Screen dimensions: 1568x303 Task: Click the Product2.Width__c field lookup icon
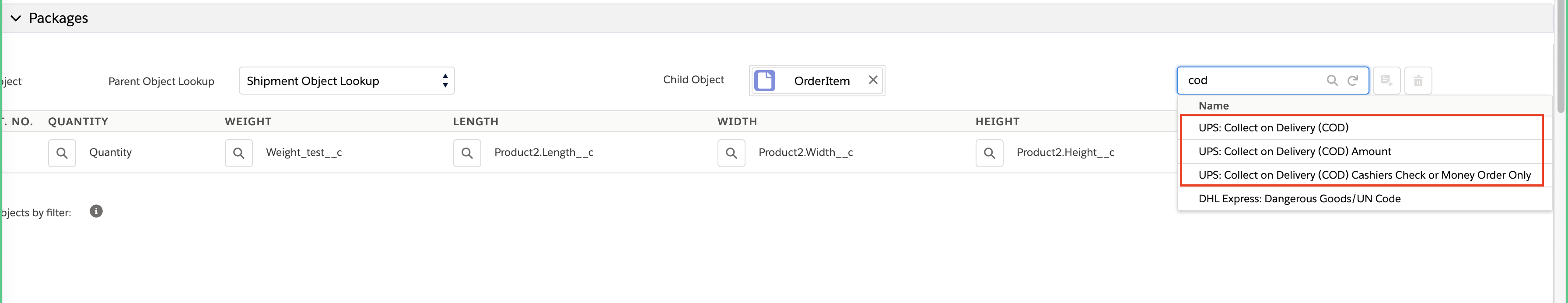(x=731, y=153)
